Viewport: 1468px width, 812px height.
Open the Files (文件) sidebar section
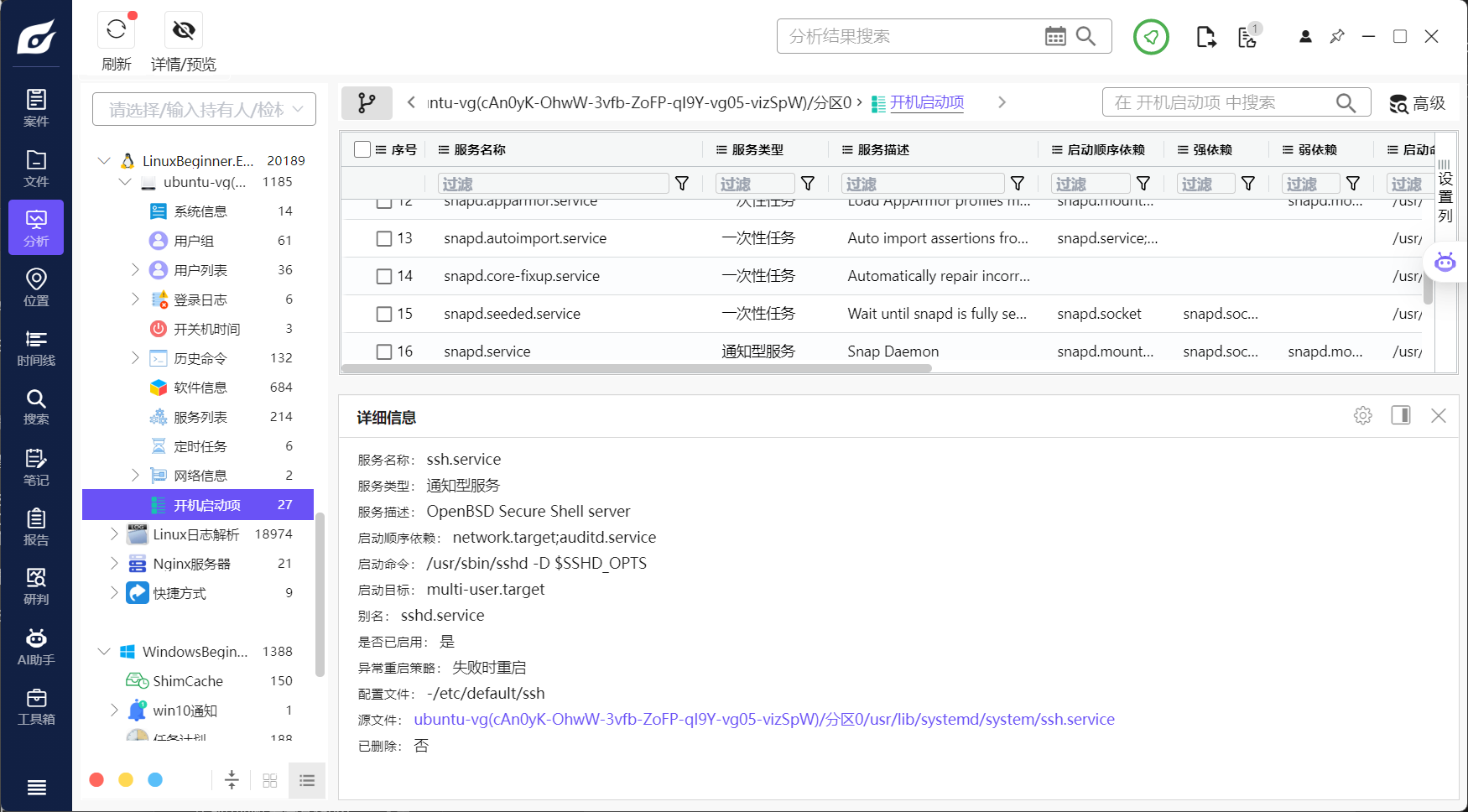pos(36,168)
